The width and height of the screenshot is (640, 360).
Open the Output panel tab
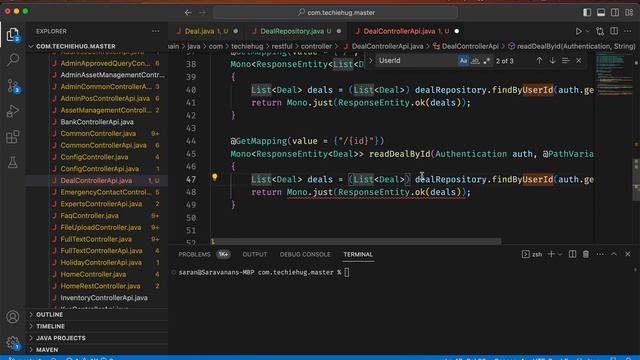(255, 254)
